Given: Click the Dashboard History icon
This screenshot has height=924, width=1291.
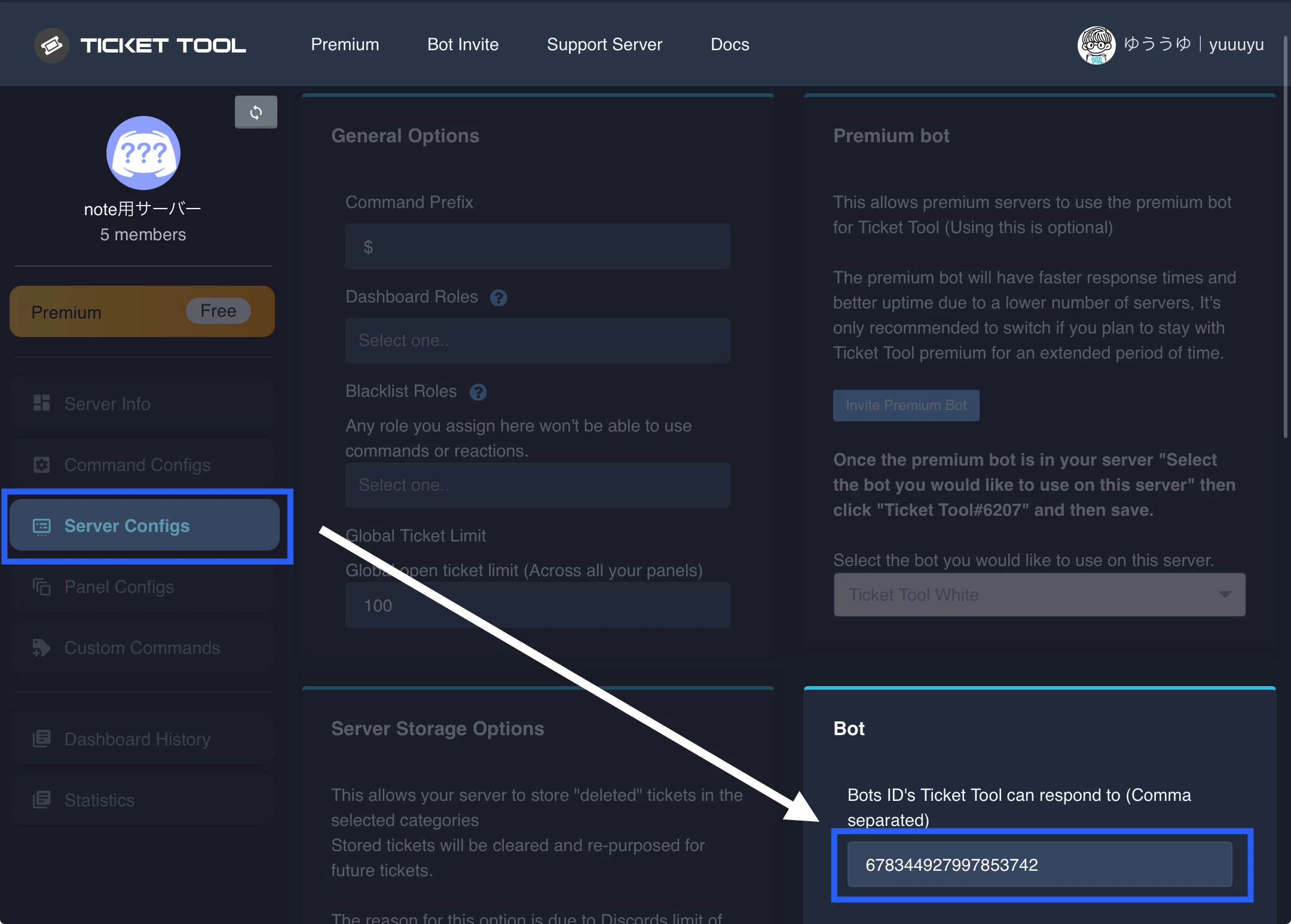Looking at the screenshot, I should [x=41, y=739].
